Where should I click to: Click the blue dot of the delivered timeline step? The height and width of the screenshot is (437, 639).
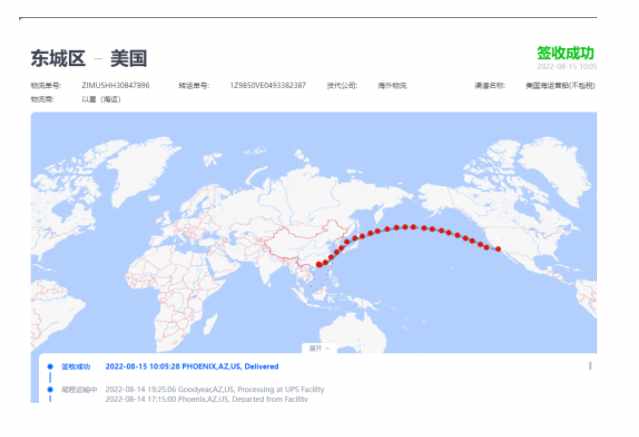(x=50, y=366)
